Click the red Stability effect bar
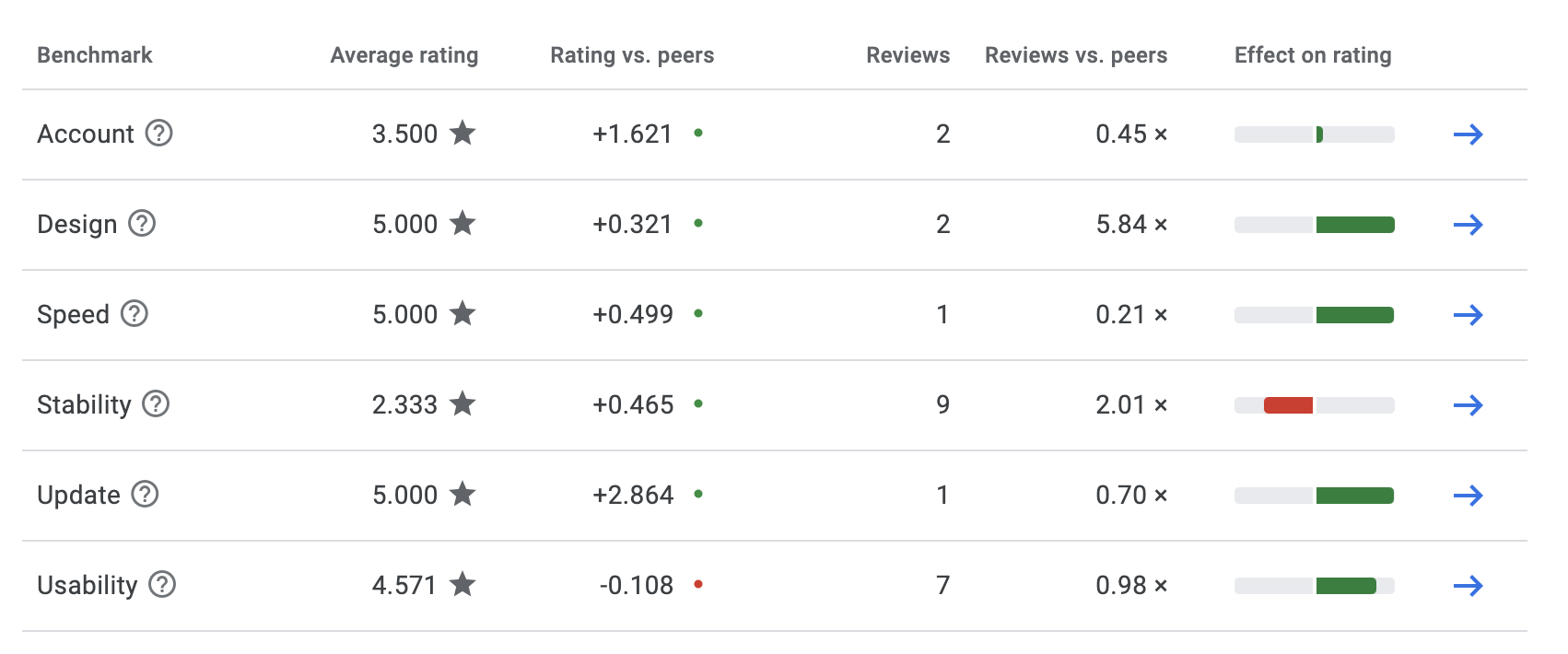 1288,405
